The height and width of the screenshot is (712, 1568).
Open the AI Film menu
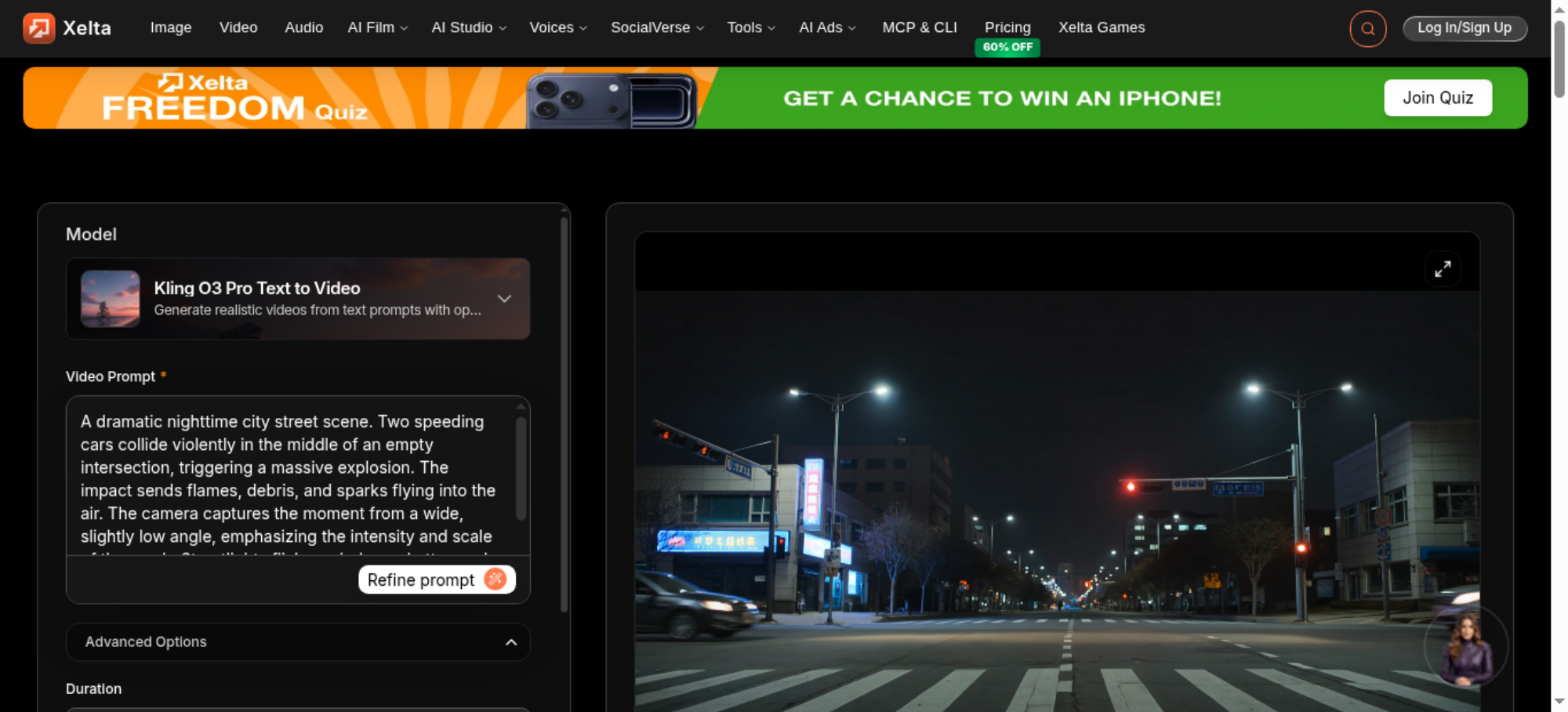[377, 27]
